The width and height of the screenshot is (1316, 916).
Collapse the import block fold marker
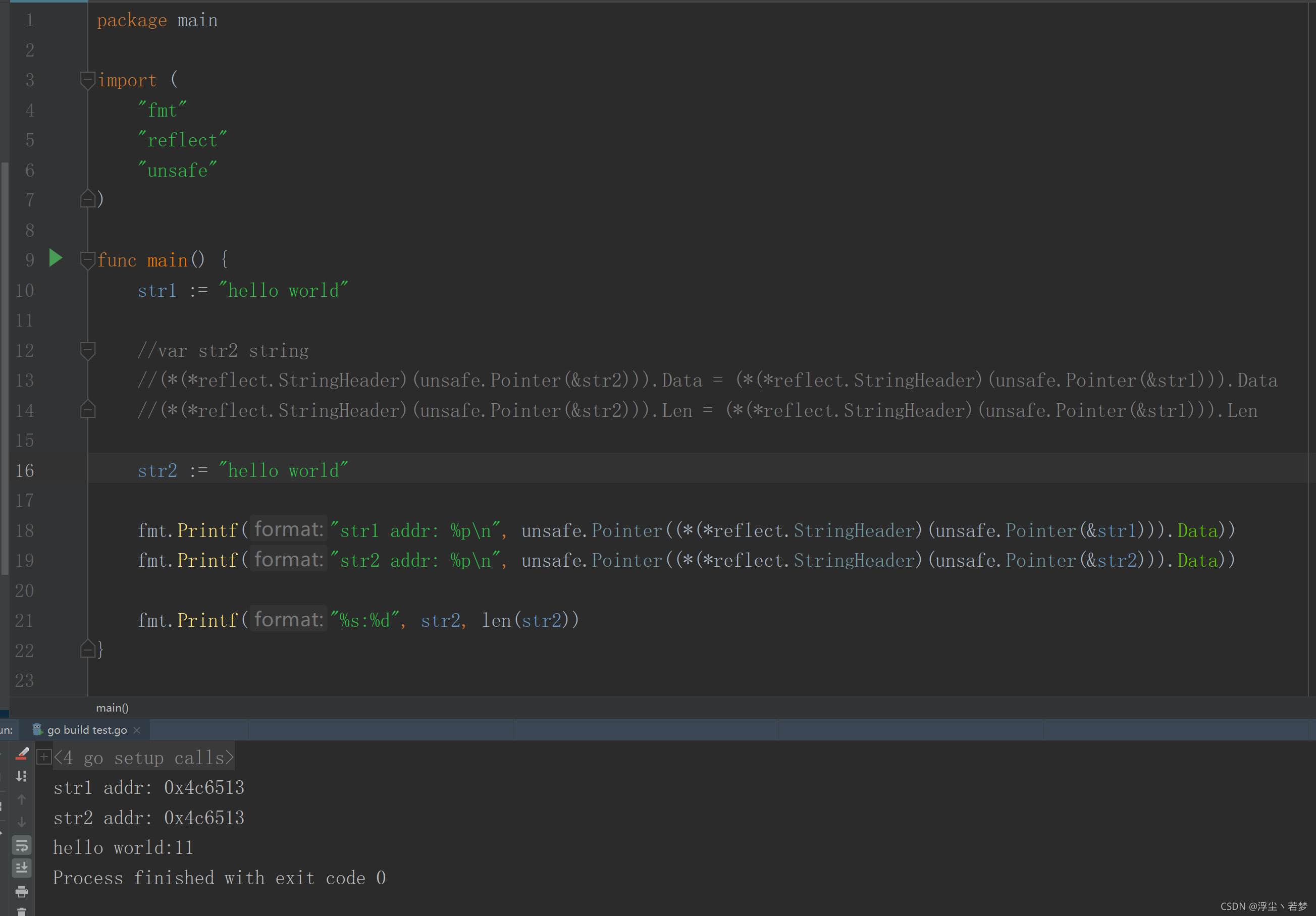coord(88,80)
